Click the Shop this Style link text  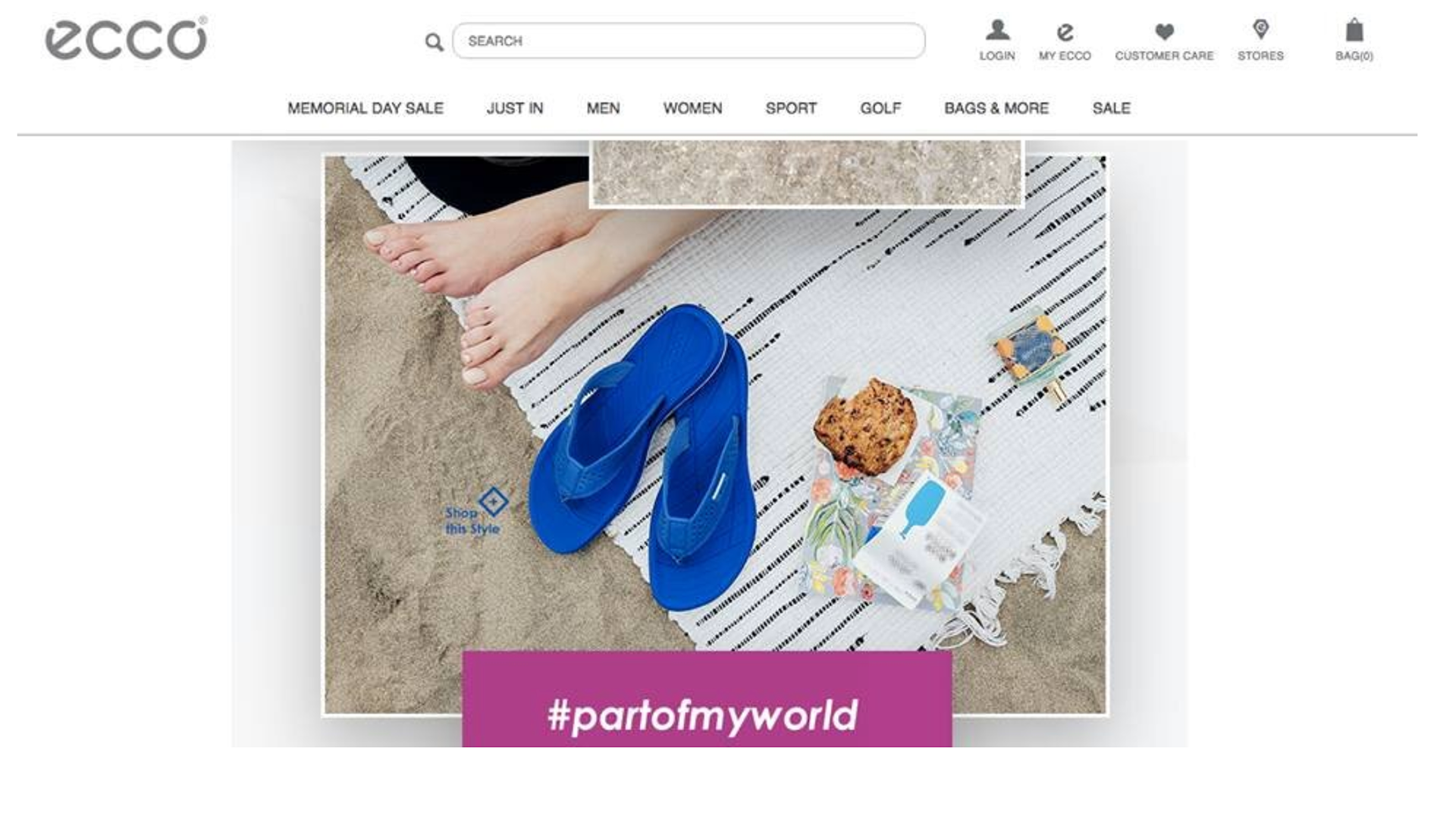pyautogui.click(x=472, y=521)
